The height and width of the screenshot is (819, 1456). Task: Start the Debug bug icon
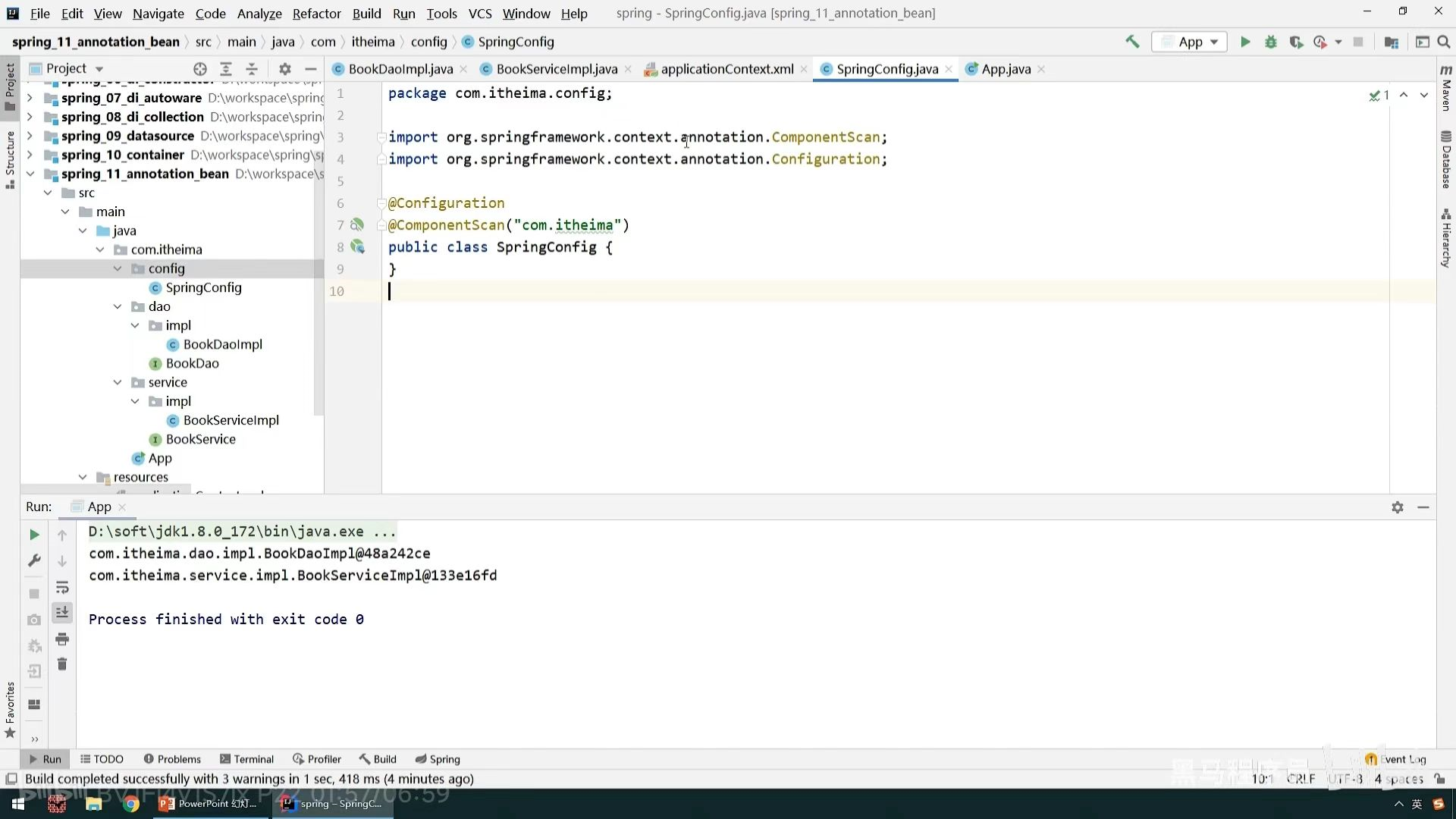(1271, 42)
